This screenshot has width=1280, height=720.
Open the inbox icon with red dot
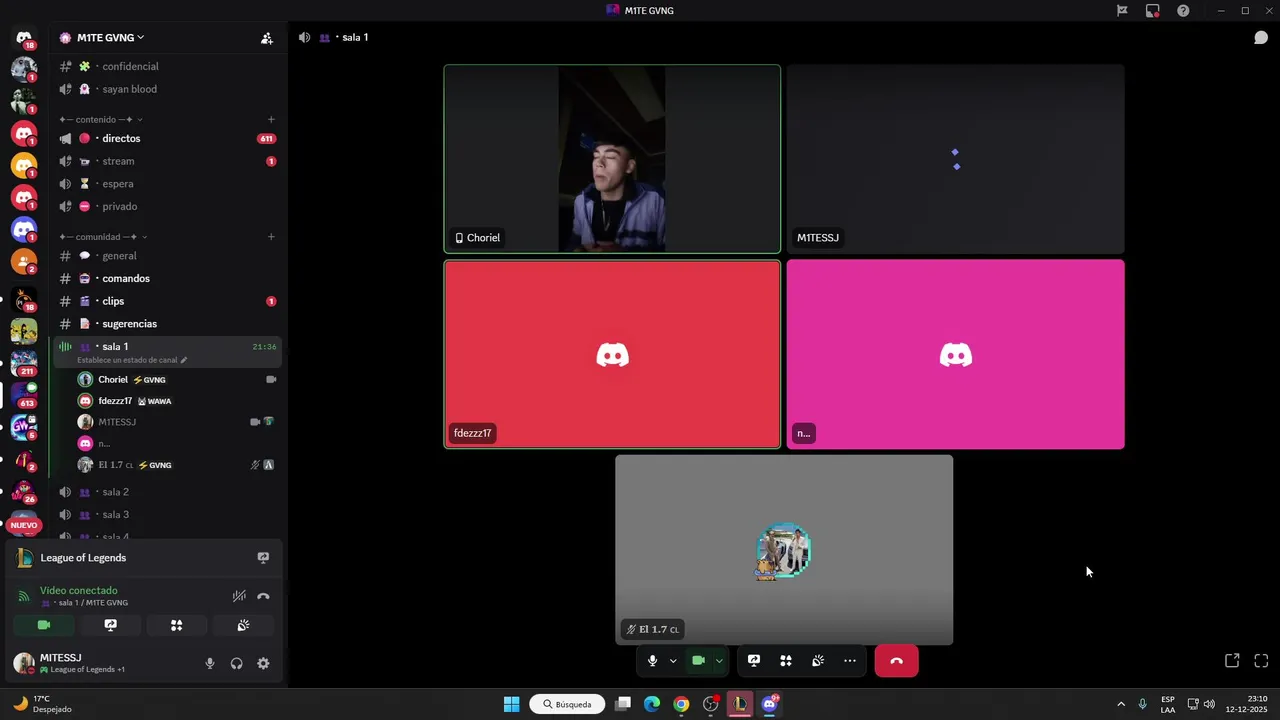(x=1153, y=11)
